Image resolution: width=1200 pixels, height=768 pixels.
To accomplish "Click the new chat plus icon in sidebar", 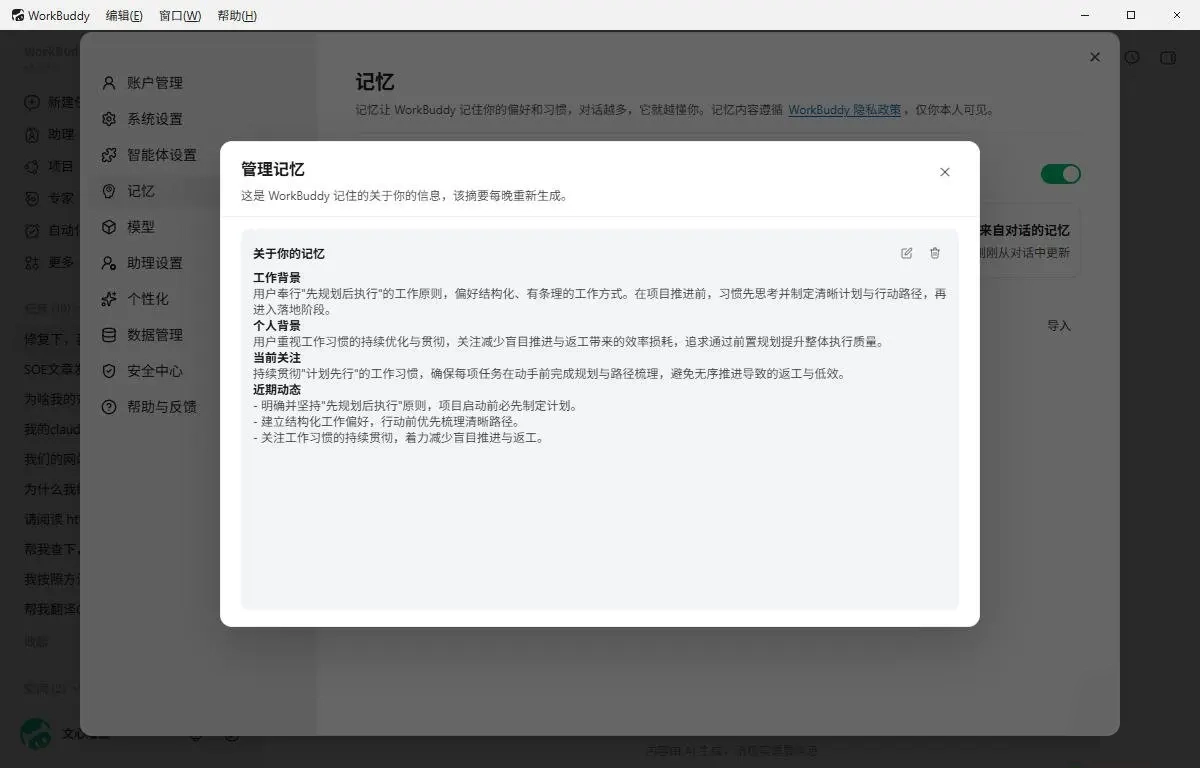I will pos(32,102).
